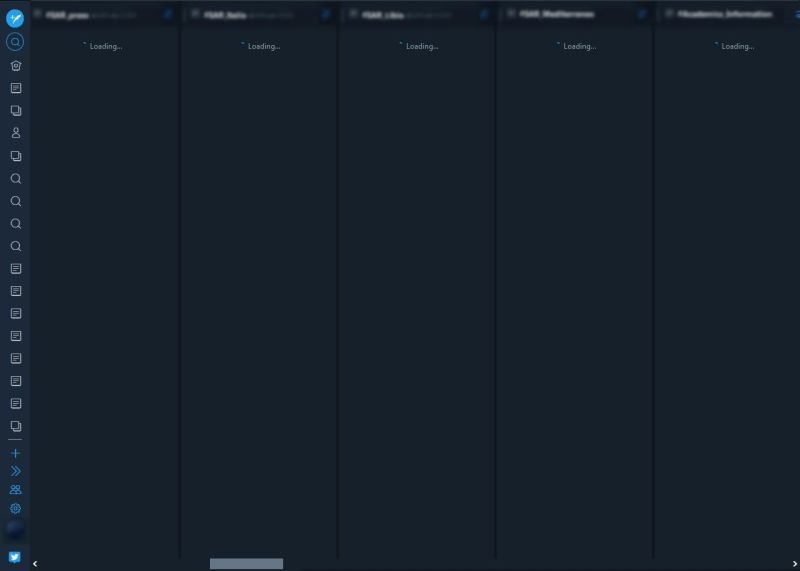Jump to the user profile column icon

click(16, 133)
